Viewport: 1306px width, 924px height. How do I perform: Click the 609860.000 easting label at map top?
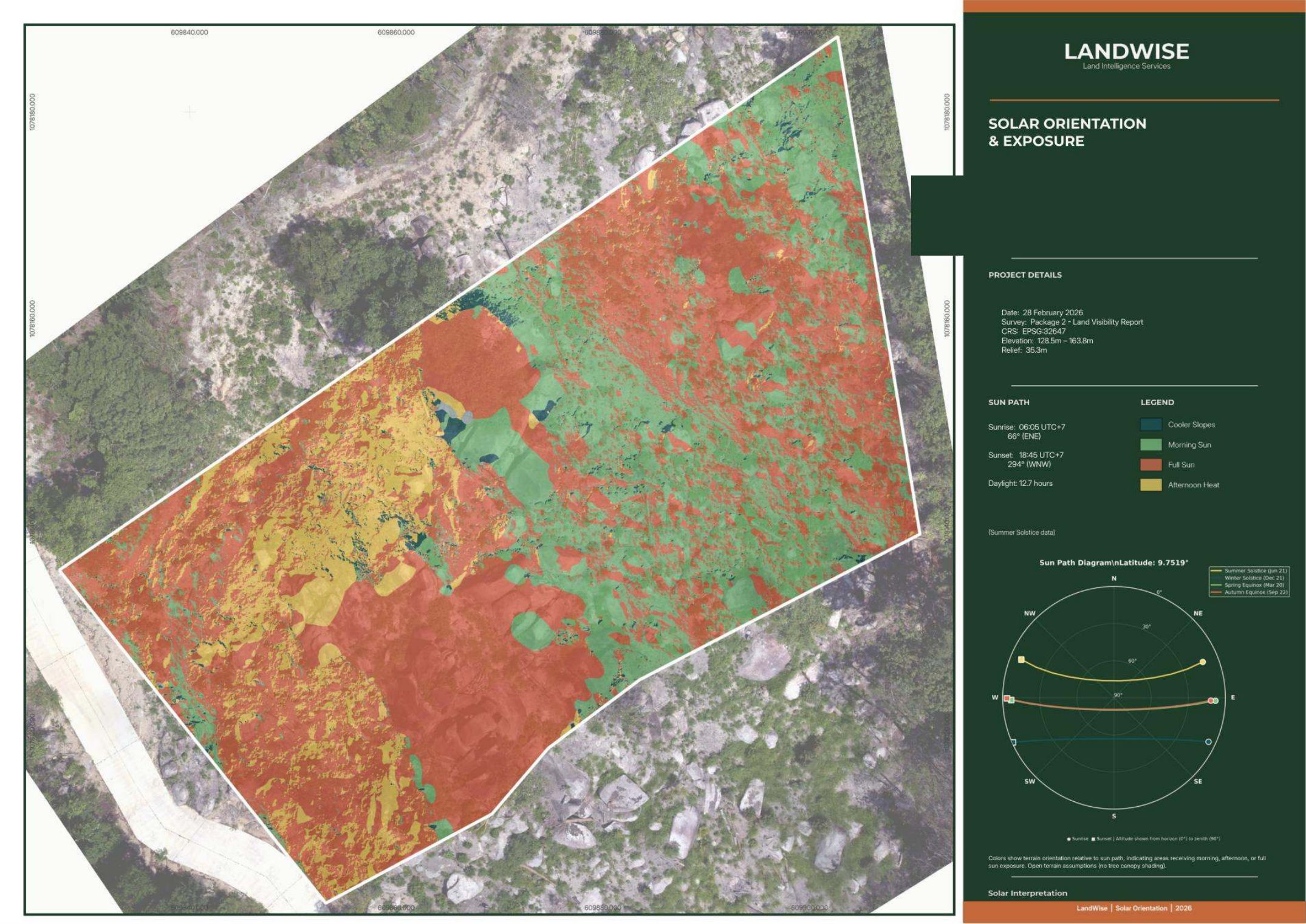pos(396,32)
